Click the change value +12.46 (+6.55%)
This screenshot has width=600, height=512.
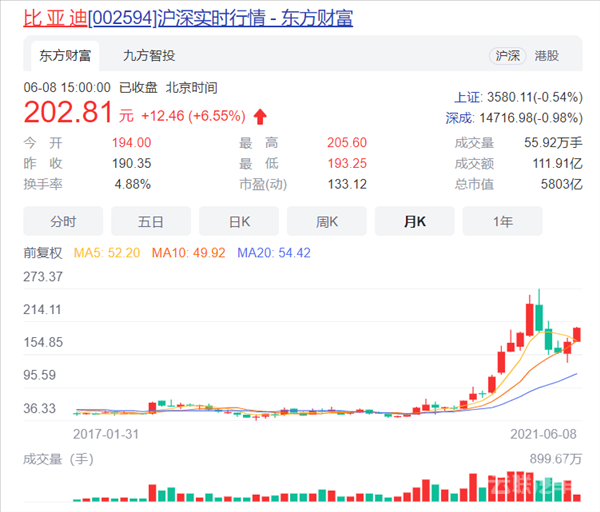[x=193, y=116]
